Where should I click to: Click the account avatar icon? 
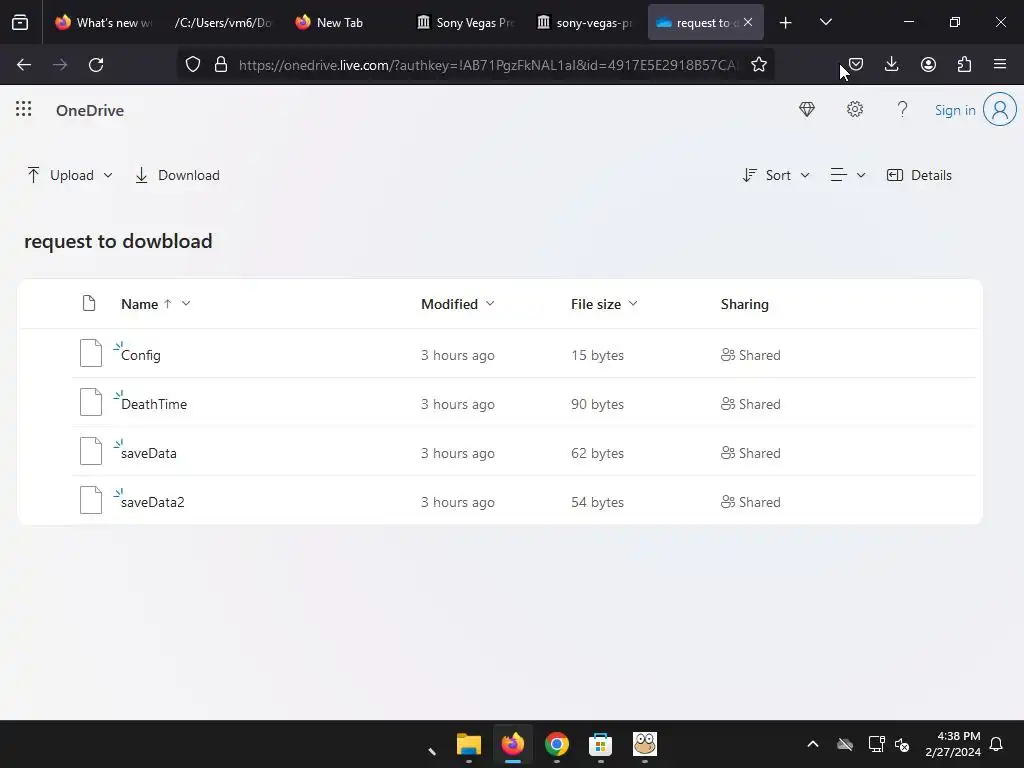(x=1000, y=109)
